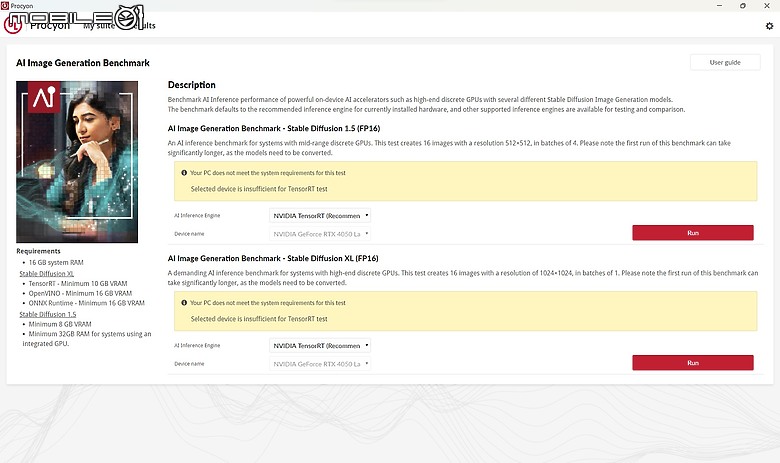Screen dimensions: 780x463
Task: Click 'Selected device is insufficient' text under SD 1.5
Action: pos(259,189)
